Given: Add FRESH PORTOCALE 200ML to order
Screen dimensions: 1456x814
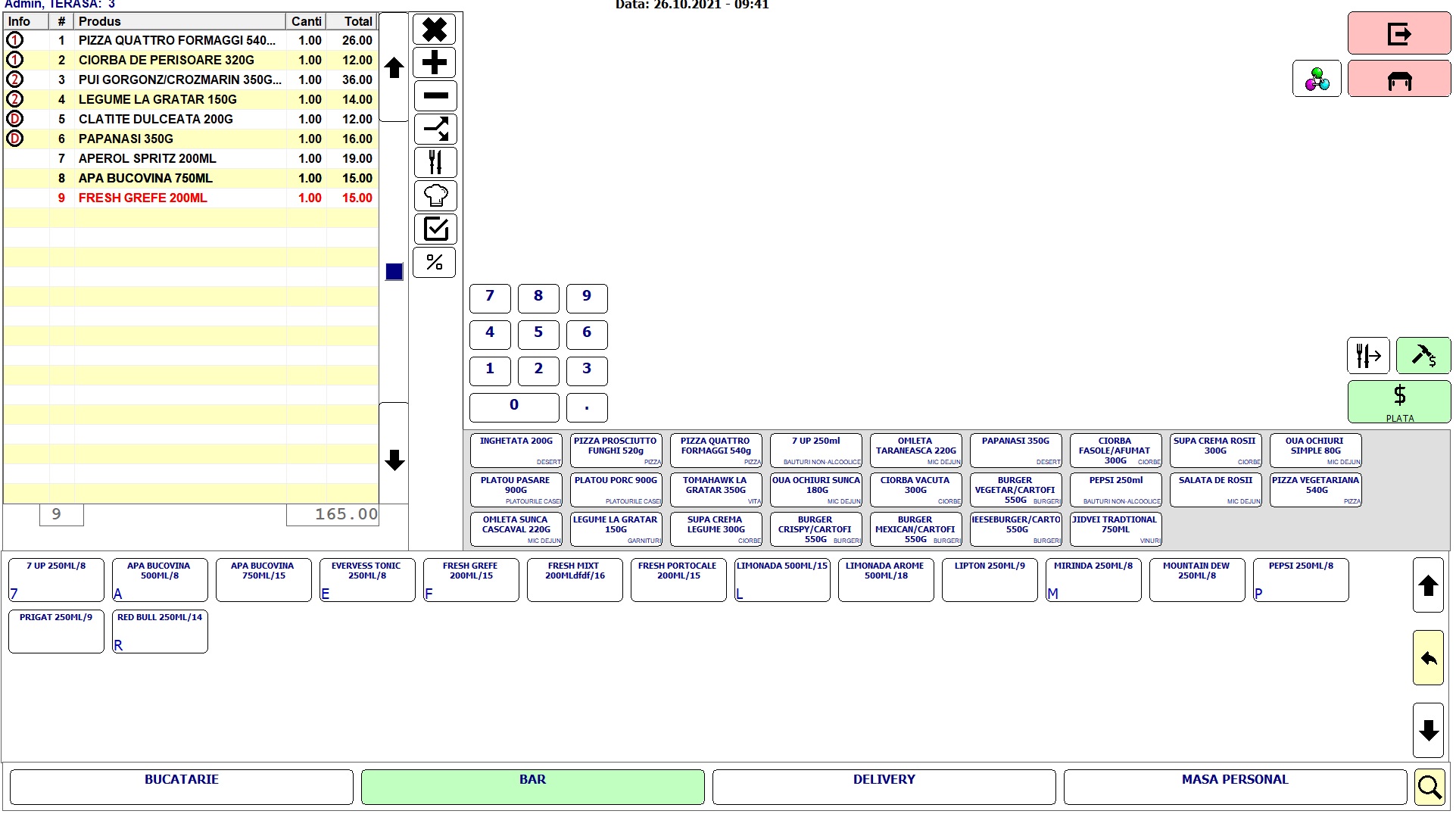Looking at the screenshot, I should pos(677,579).
